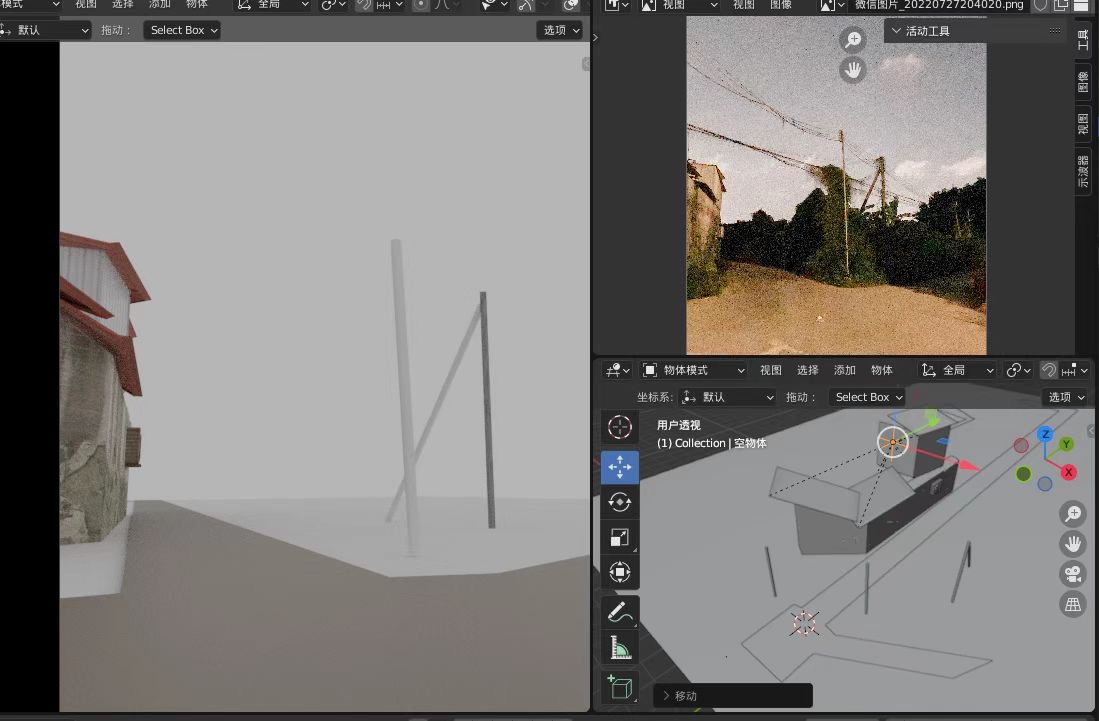
Task: Select the Scale tool
Action: pyautogui.click(x=620, y=538)
